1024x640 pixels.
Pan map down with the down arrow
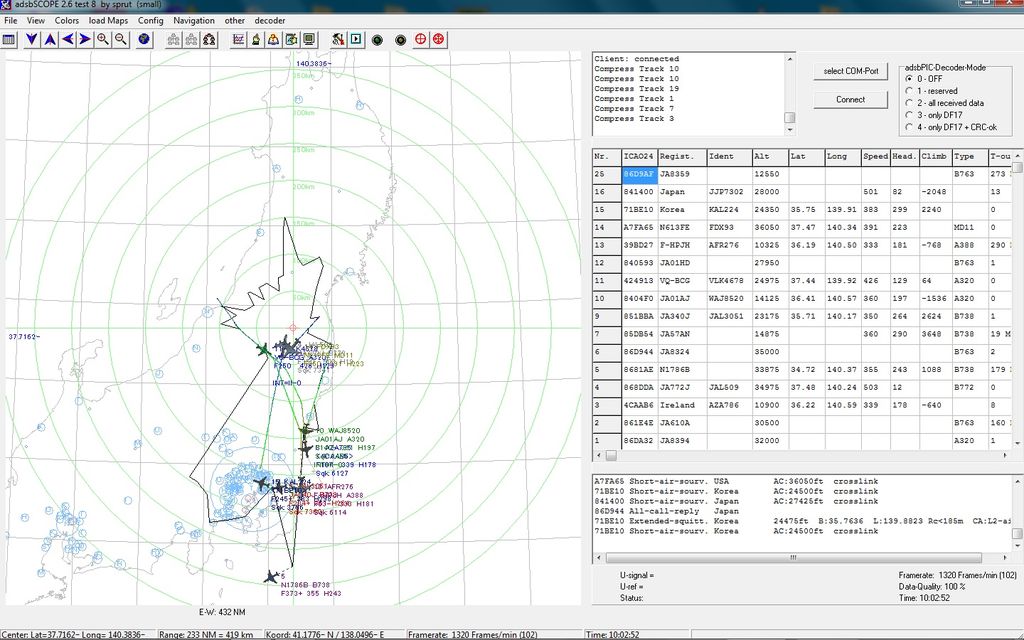(31, 39)
